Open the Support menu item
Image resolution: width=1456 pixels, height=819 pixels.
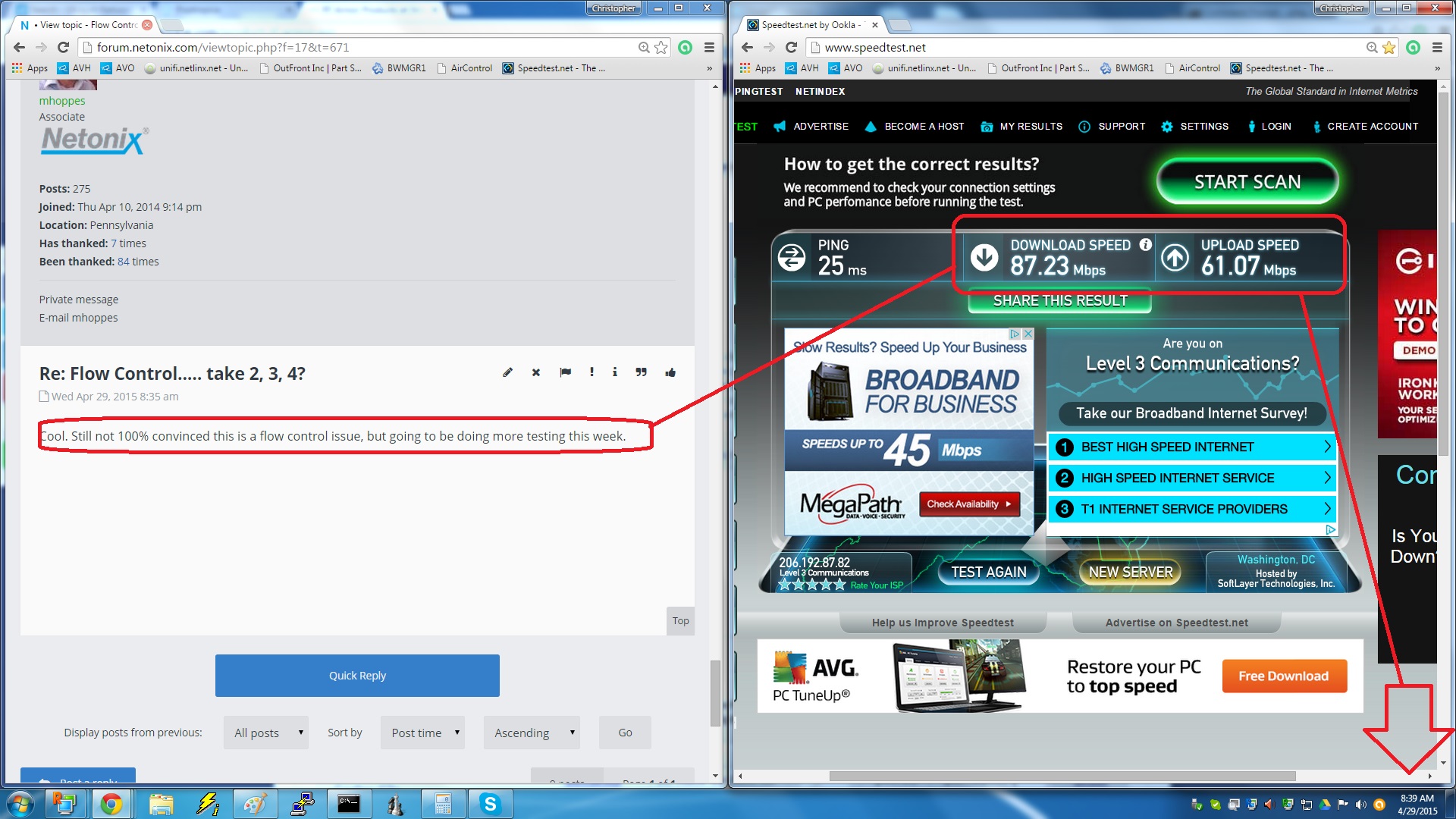click(x=1112, y=127)
